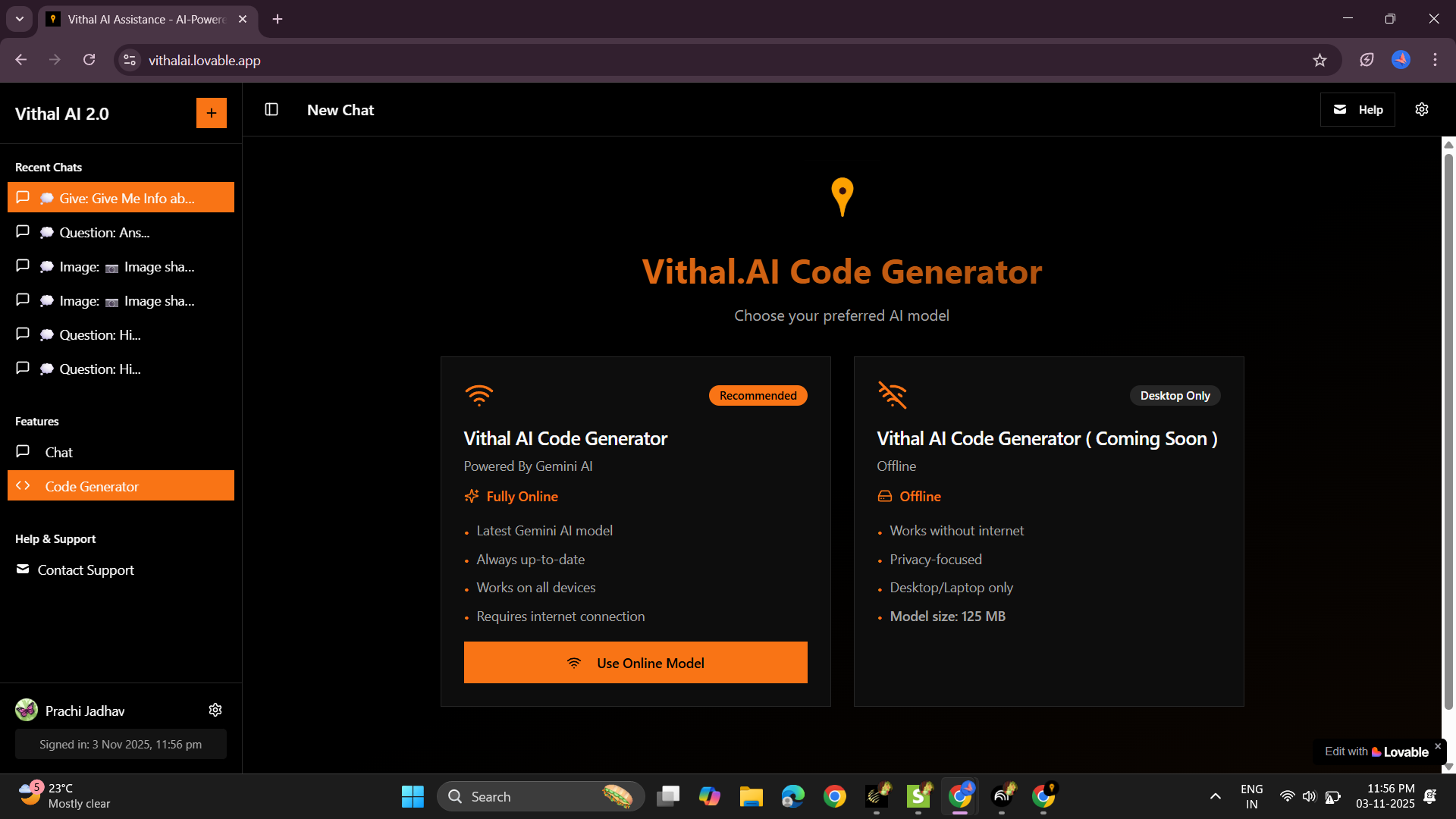Open the settings gear in the top bar

coord(1422,109)
